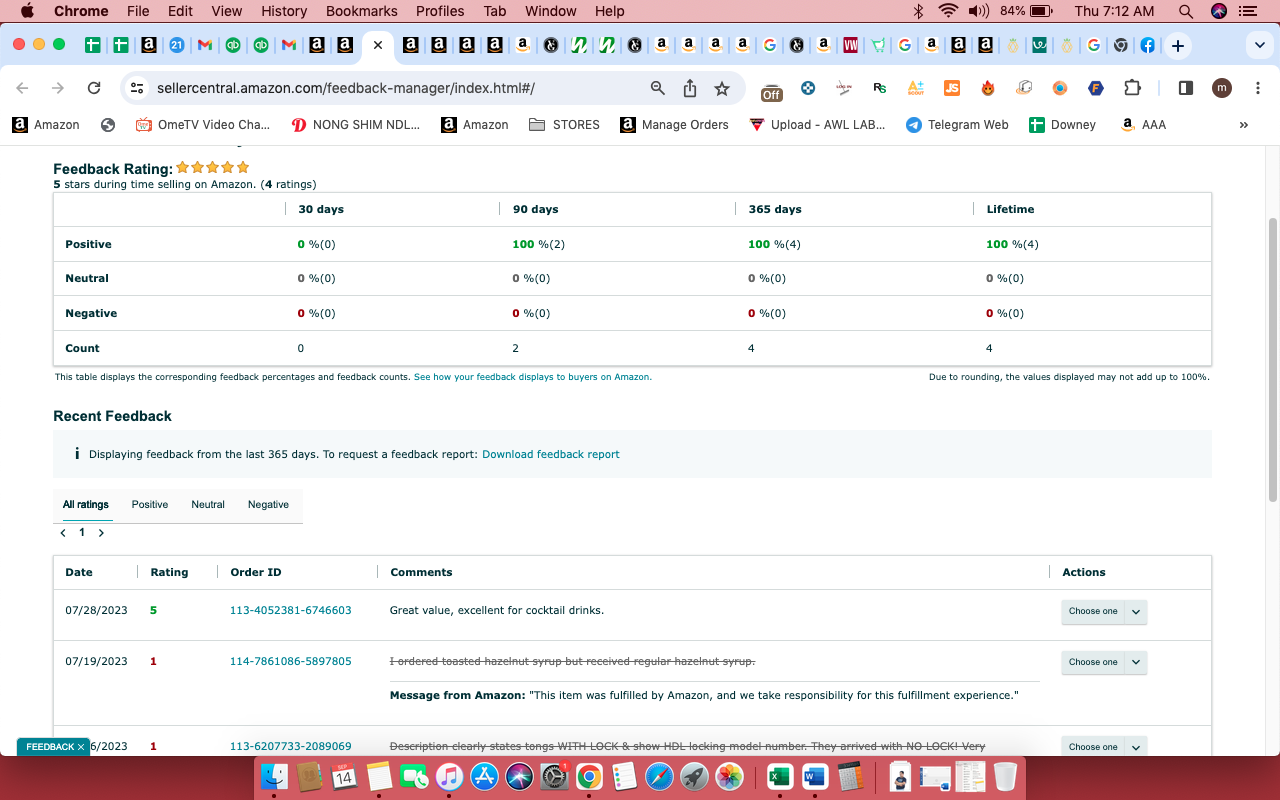Open Photos app from the Dock

click(729, 776)
